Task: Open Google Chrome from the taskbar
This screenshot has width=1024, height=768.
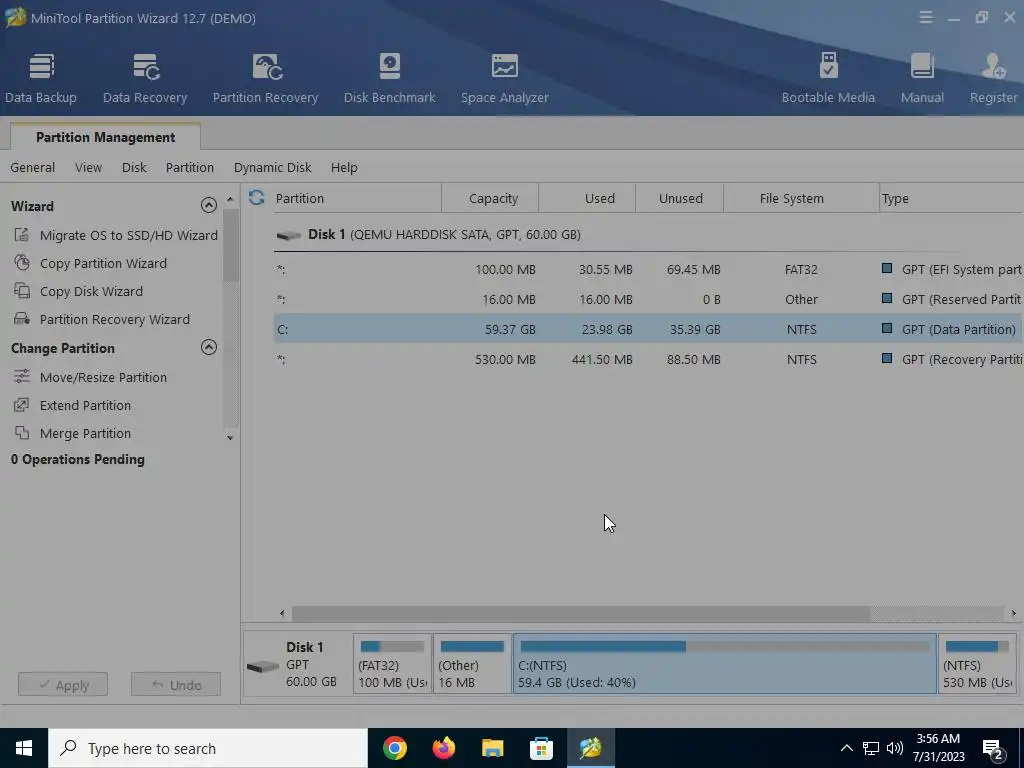Action: coord(394,748)
